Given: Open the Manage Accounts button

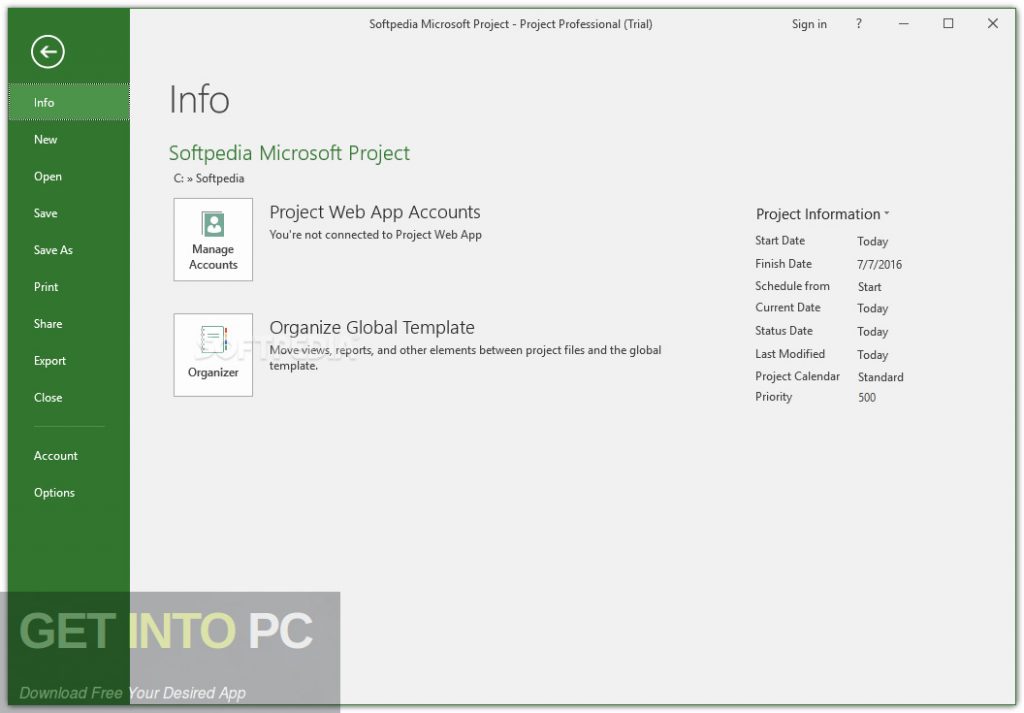Looking at the screenshot, I should click(213, 240).
